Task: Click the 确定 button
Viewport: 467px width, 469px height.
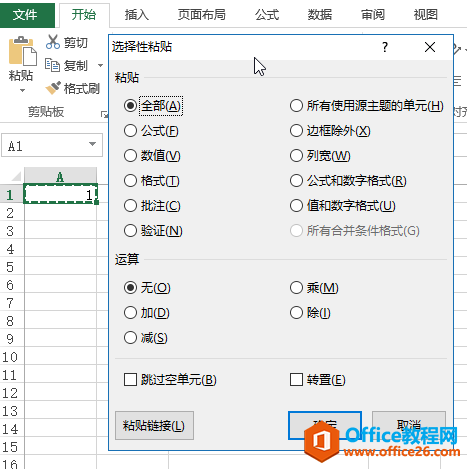Action: pos(325,425)
